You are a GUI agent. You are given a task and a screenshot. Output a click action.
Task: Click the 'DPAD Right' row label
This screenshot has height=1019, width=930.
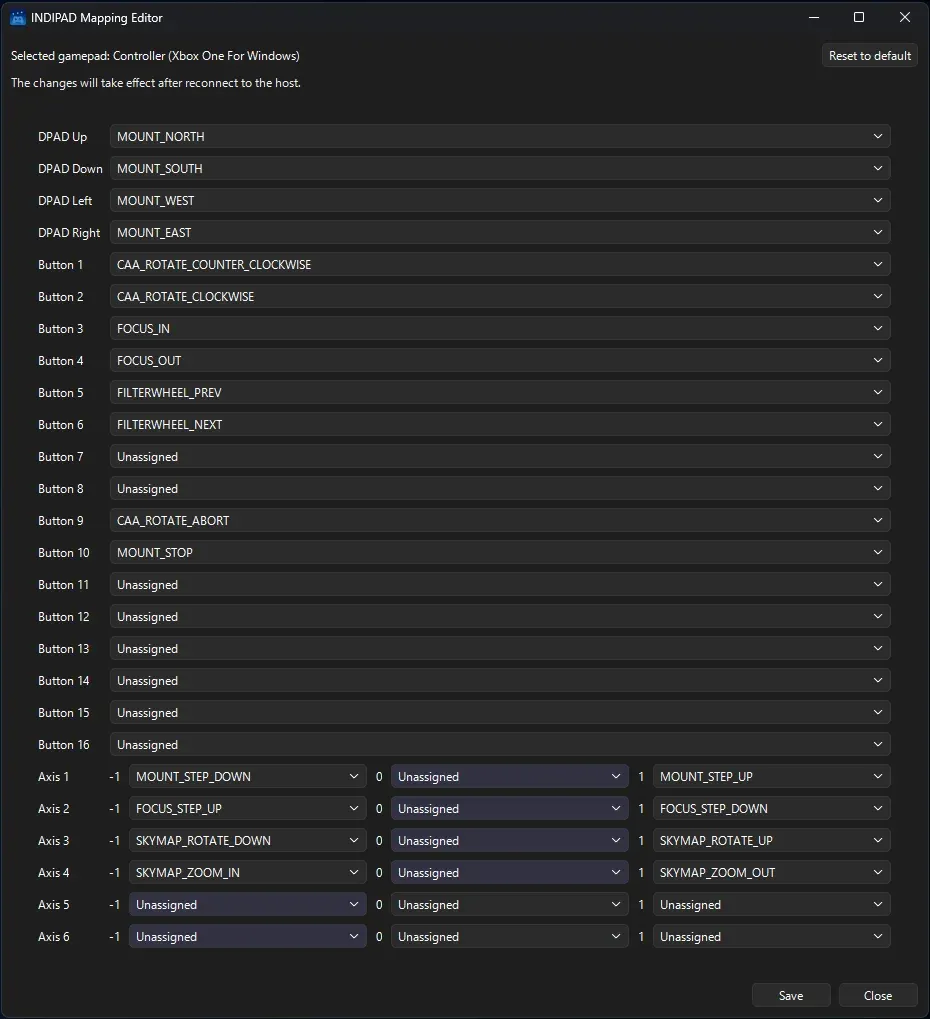[x=69, y=233]
